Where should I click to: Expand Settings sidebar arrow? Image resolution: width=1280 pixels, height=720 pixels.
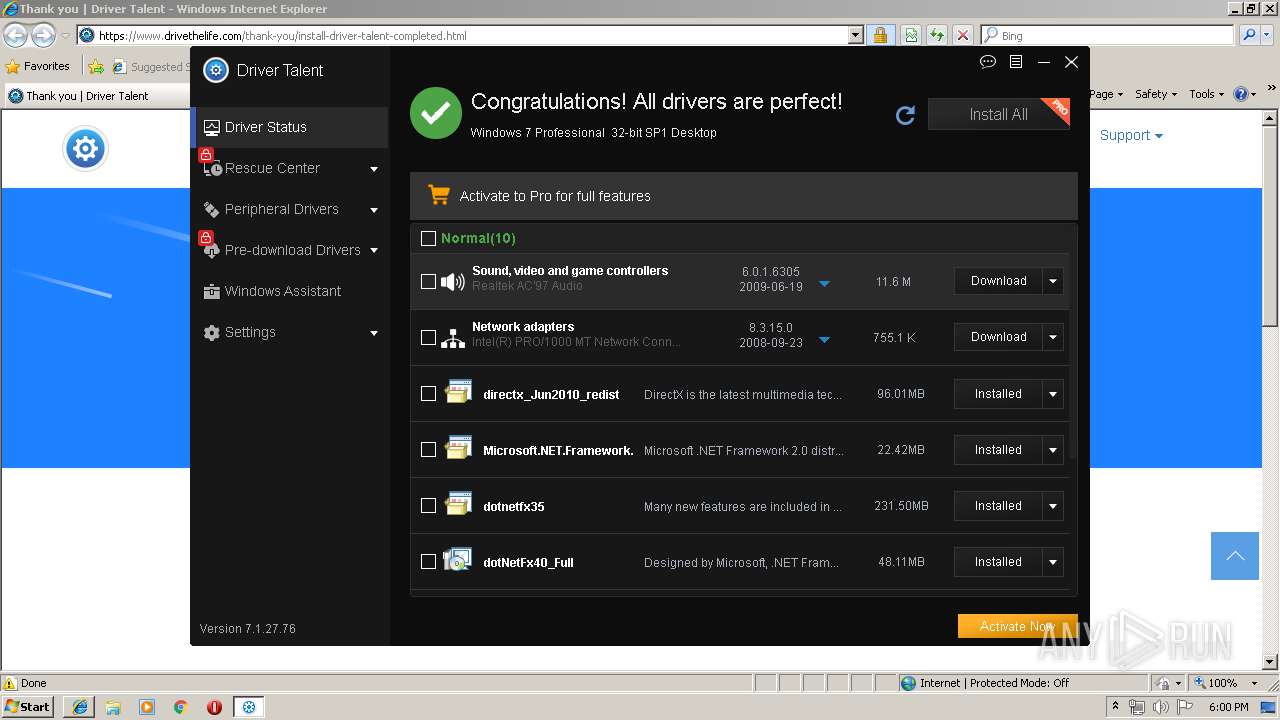tap(374, 333)
